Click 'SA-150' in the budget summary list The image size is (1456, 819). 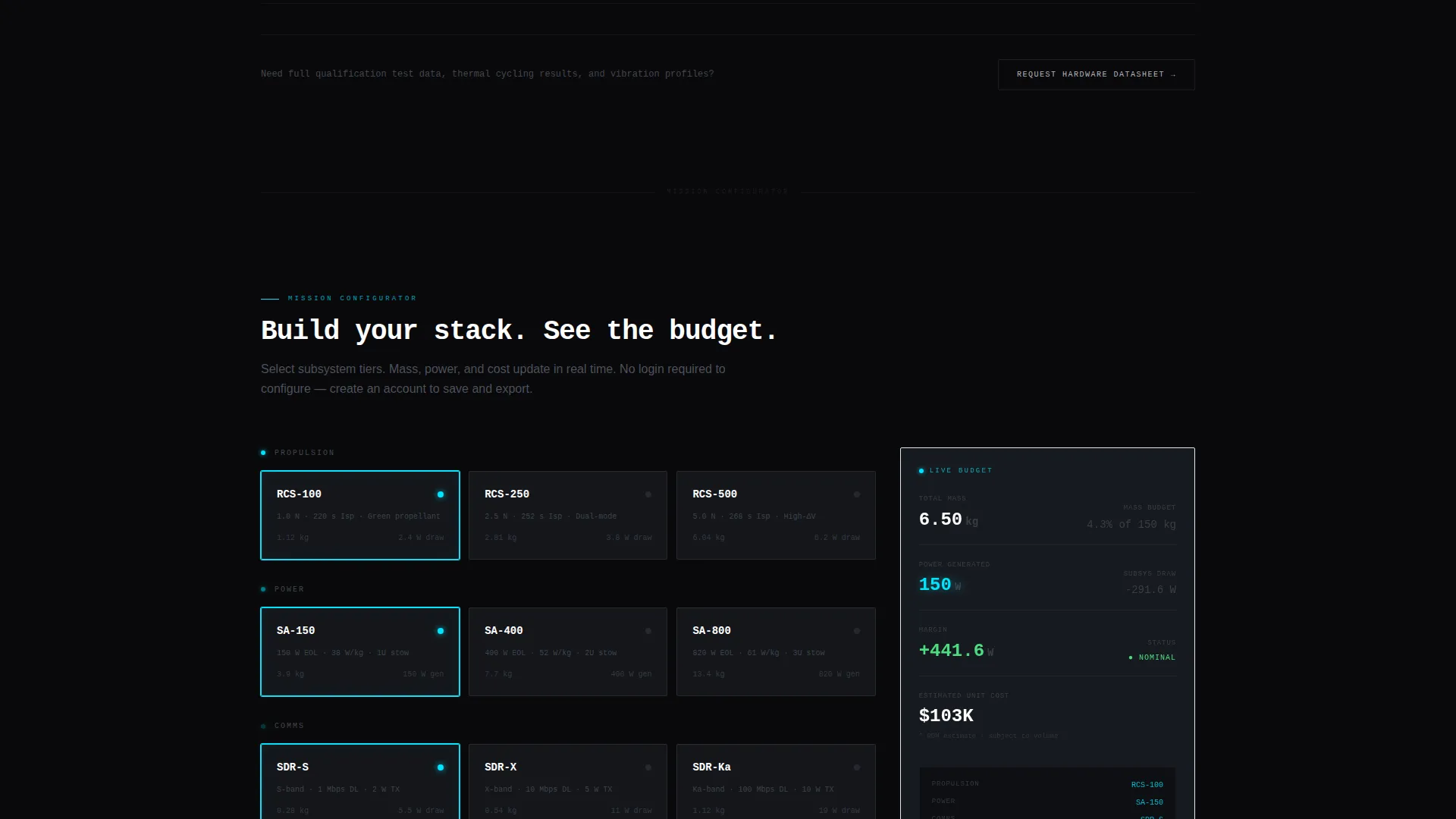click(x=1149, y=802)
